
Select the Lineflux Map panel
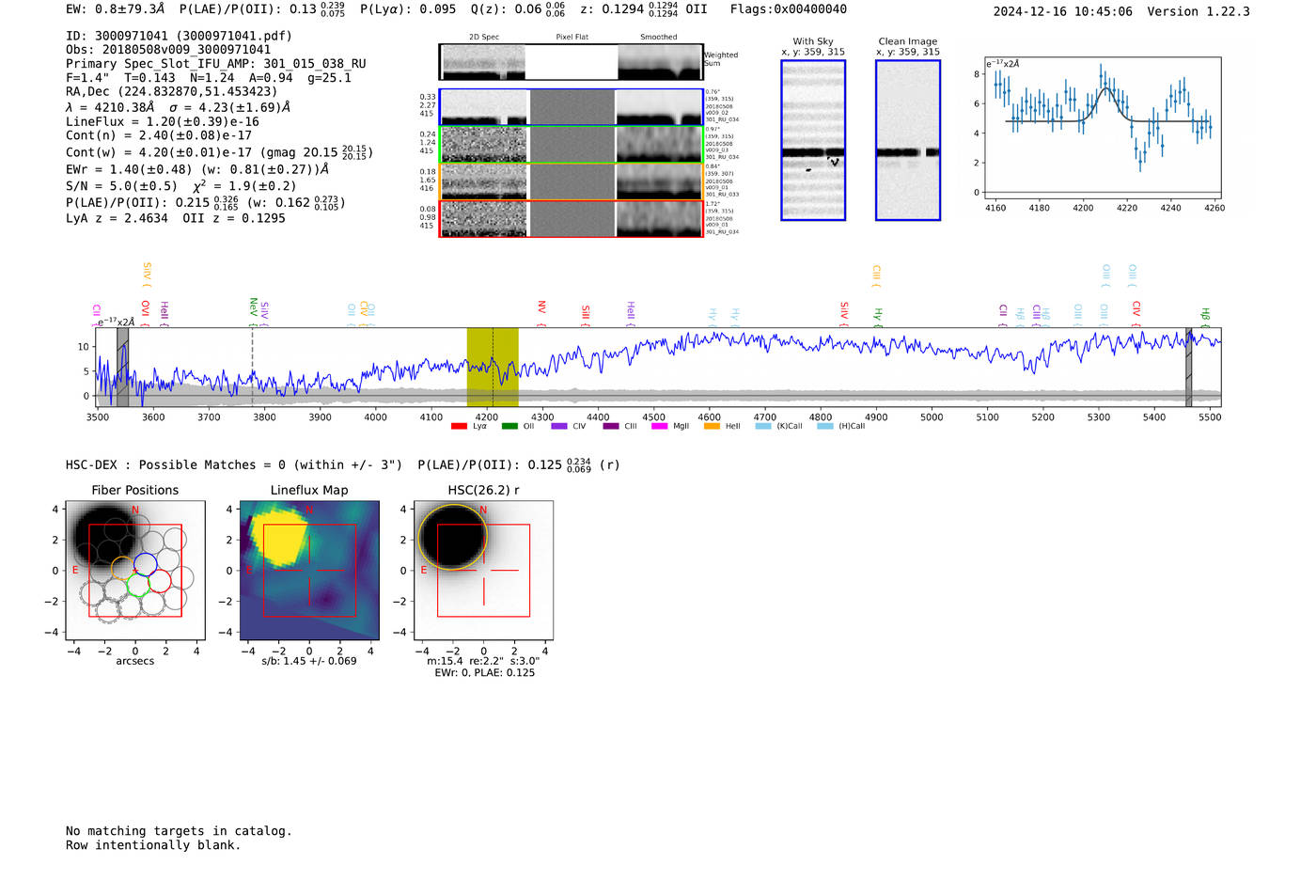point(309,571)
